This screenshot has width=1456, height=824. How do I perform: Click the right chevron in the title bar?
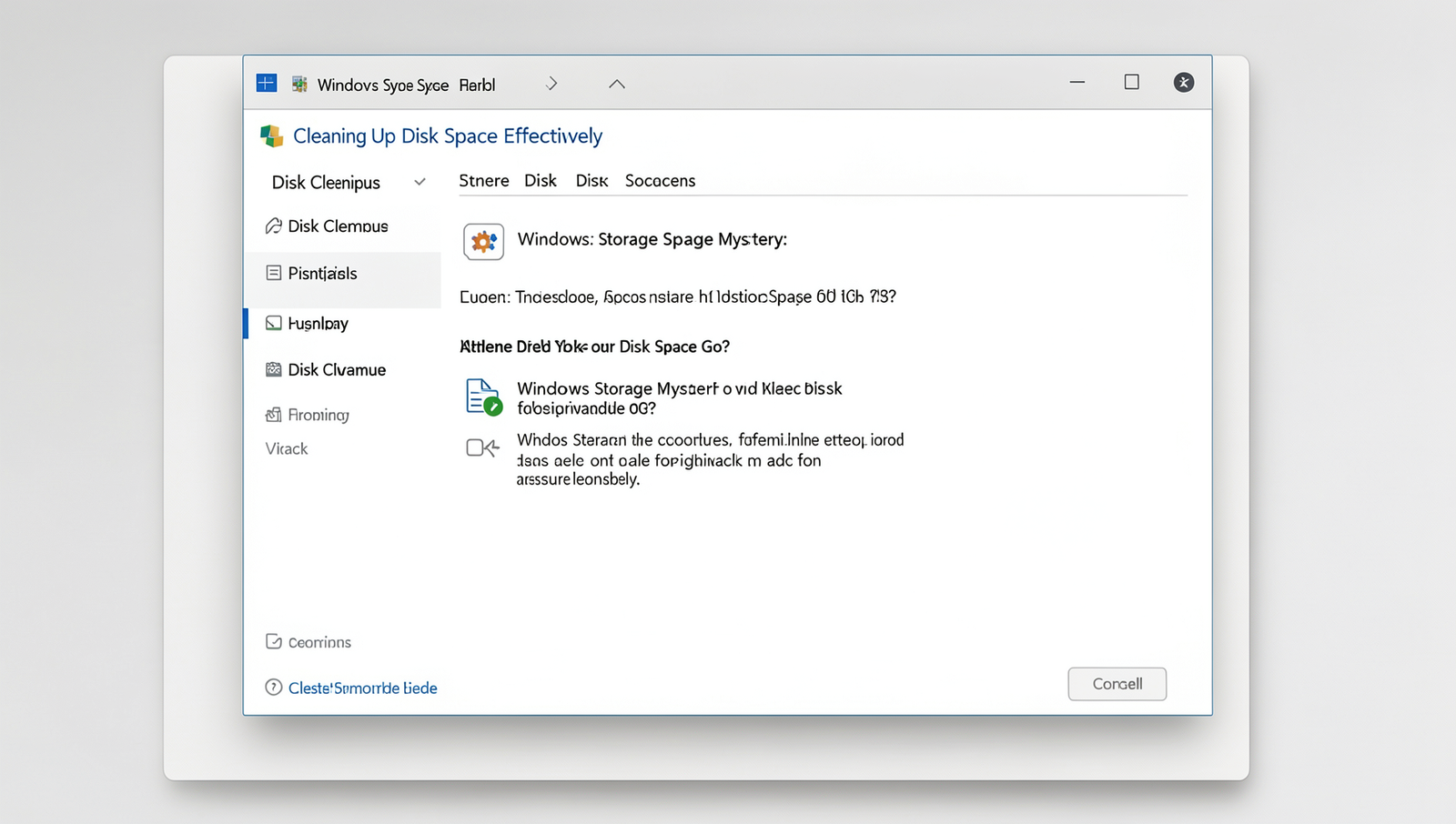point(551,84)
